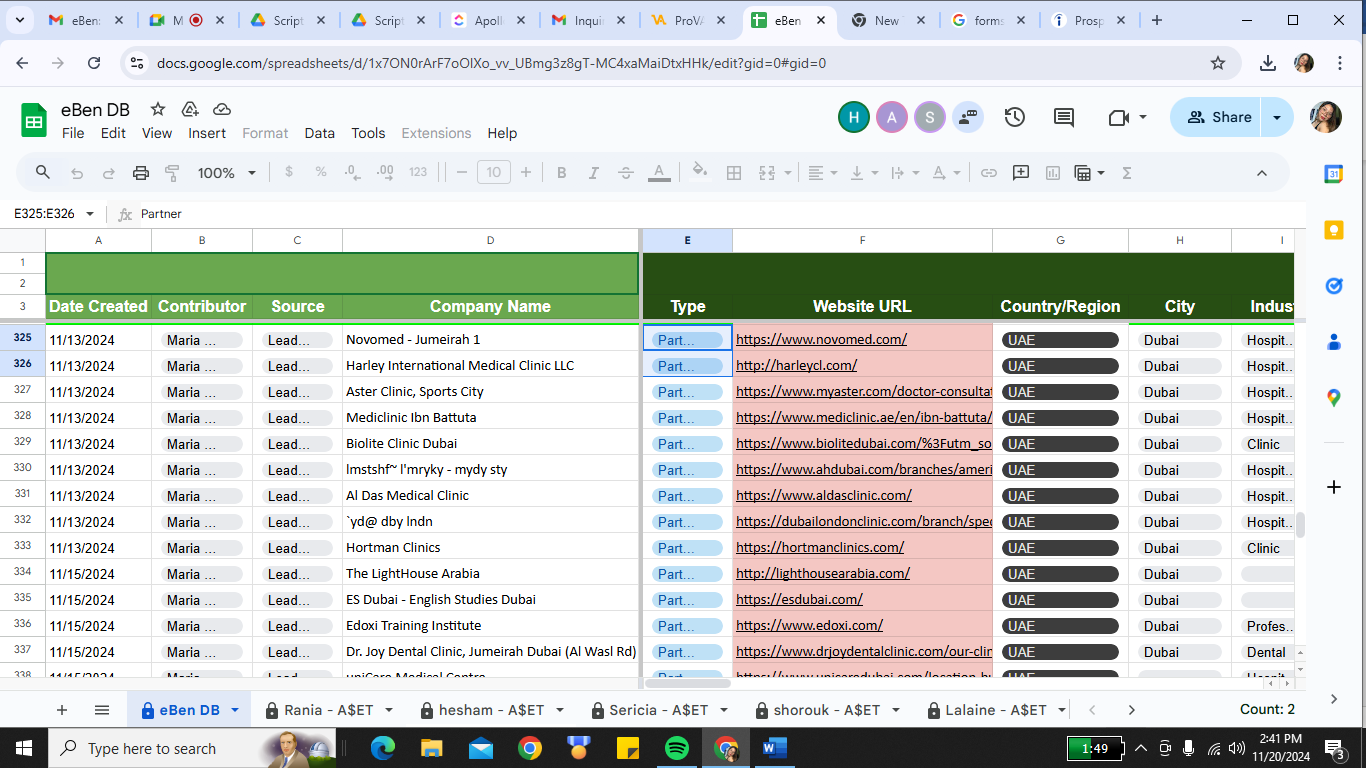Open the Insert menu
Image resolution: width=1366 pixels, height=768 pixels.
coord(207,133)
